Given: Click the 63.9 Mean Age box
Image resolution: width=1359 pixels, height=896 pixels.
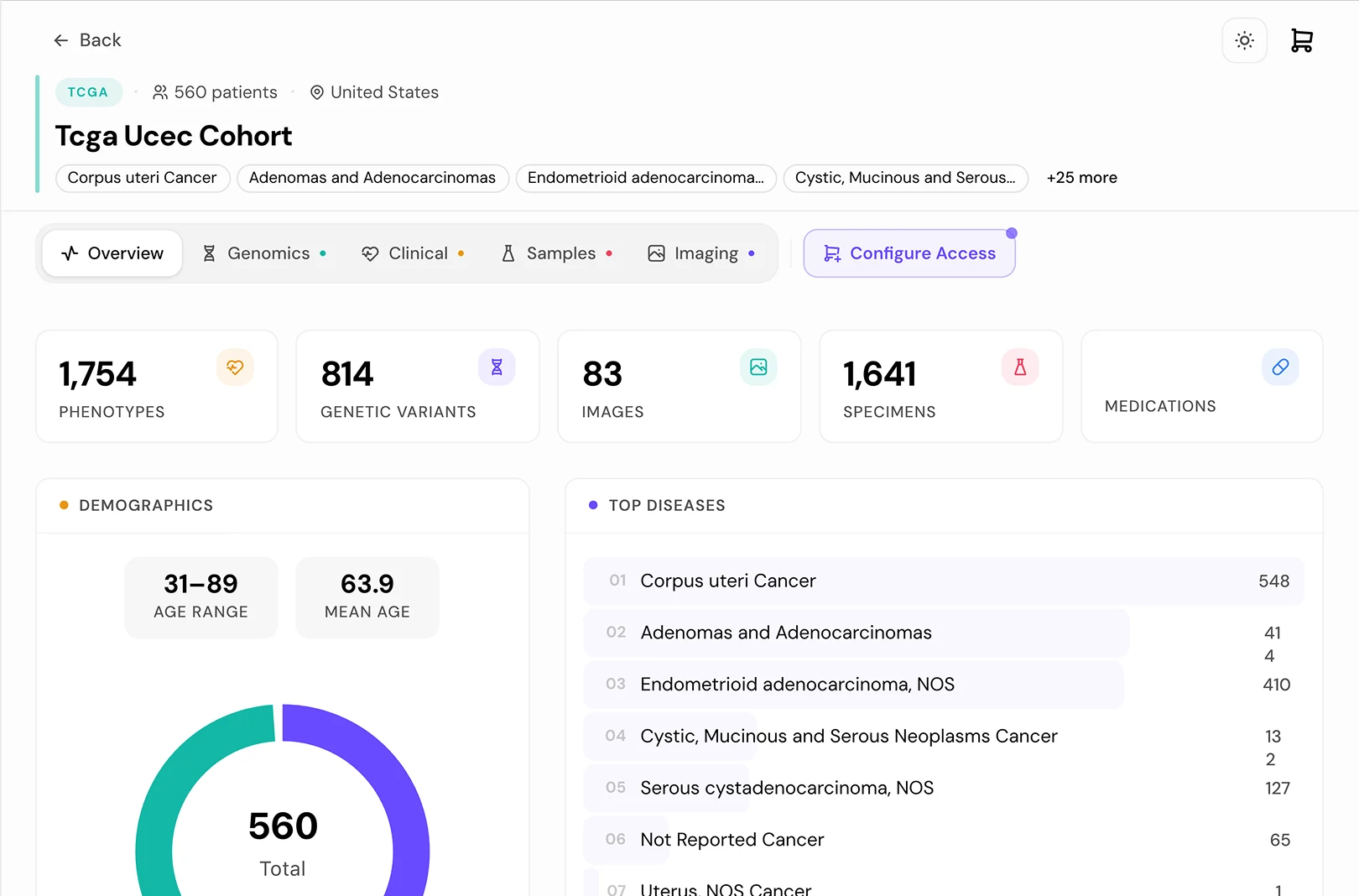Looking at the screenshot, I should 367,597.
